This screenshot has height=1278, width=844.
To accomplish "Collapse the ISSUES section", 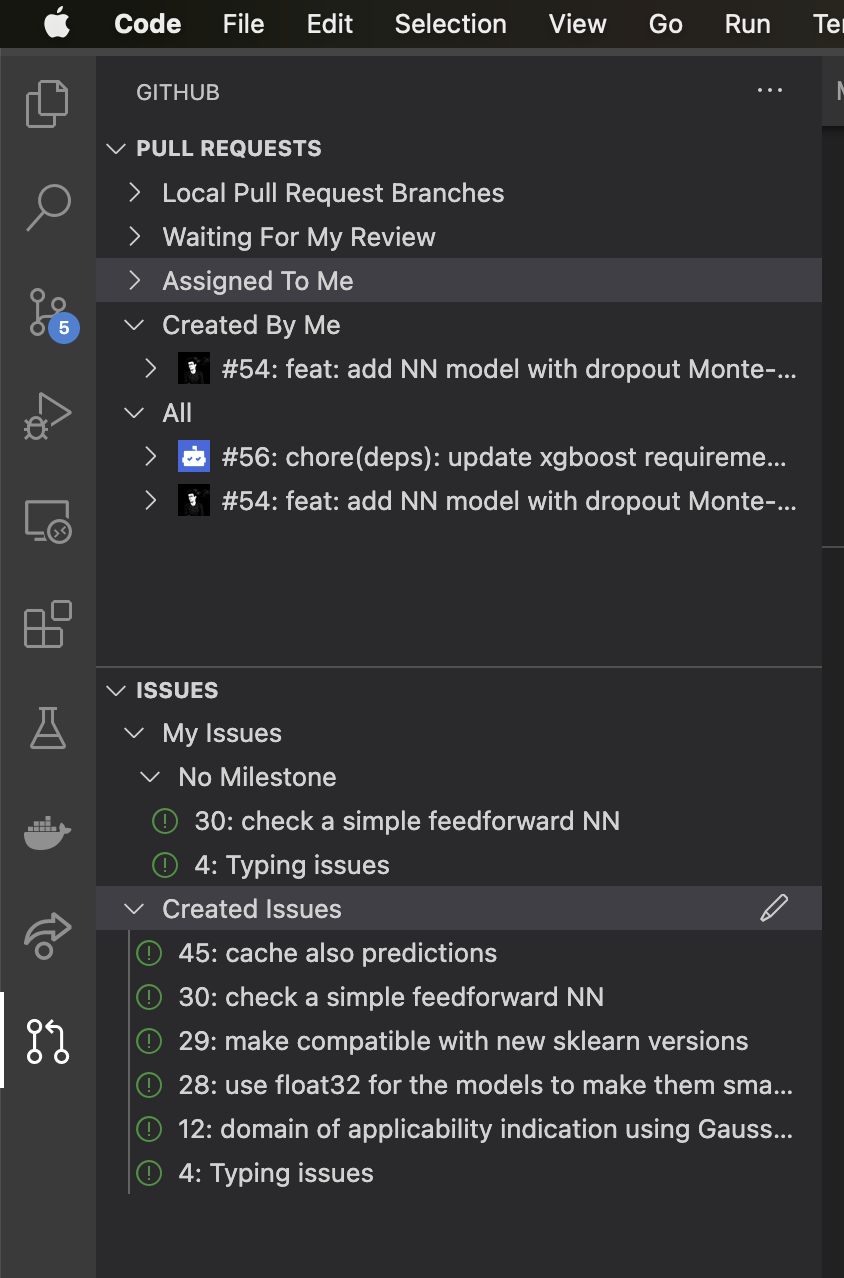I will [117, 691].
